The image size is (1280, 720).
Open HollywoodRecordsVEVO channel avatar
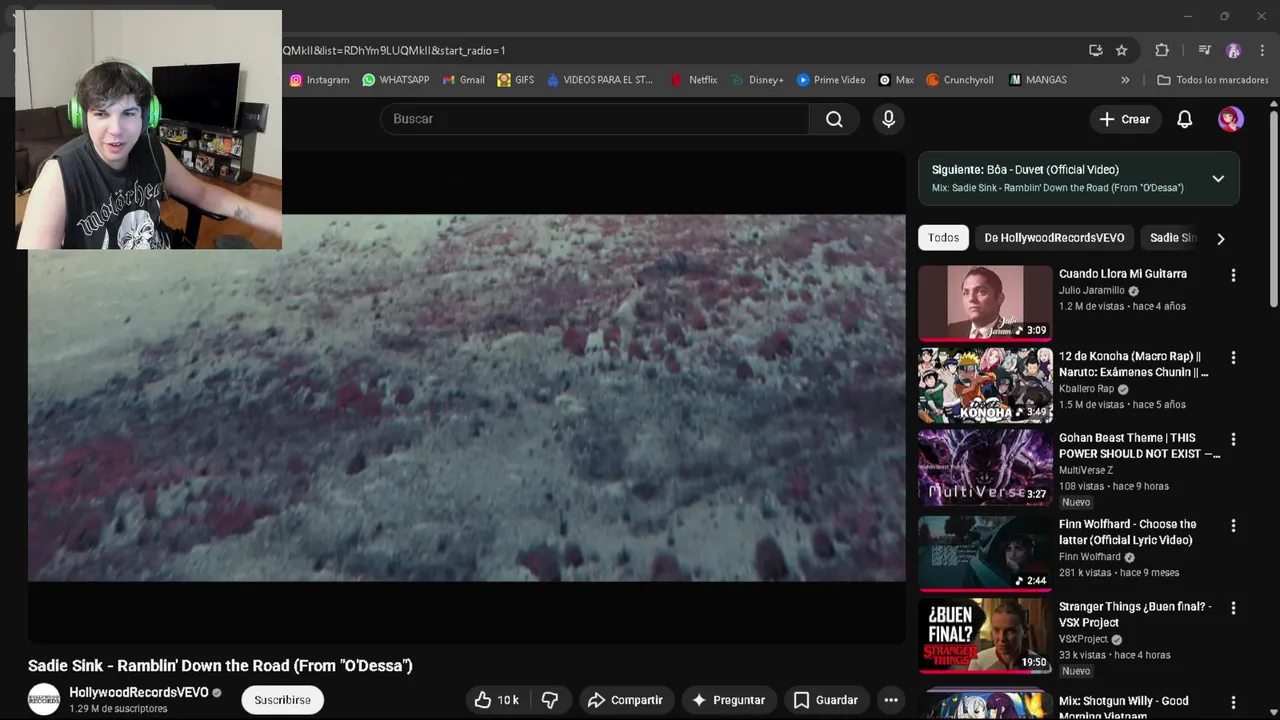pyautogui.click(x=44, y=700)
